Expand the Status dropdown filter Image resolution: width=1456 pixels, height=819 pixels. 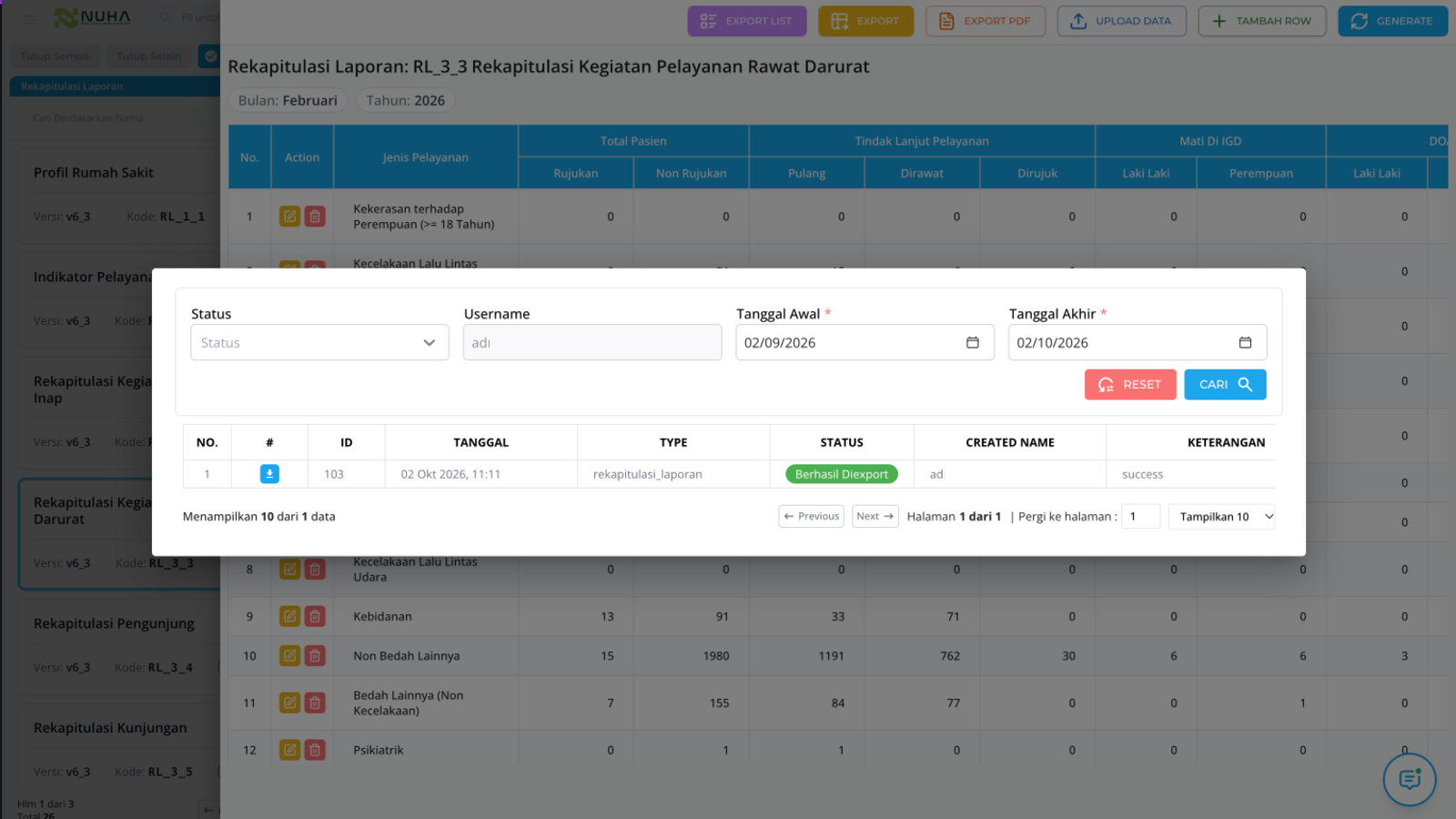[319, 343]
